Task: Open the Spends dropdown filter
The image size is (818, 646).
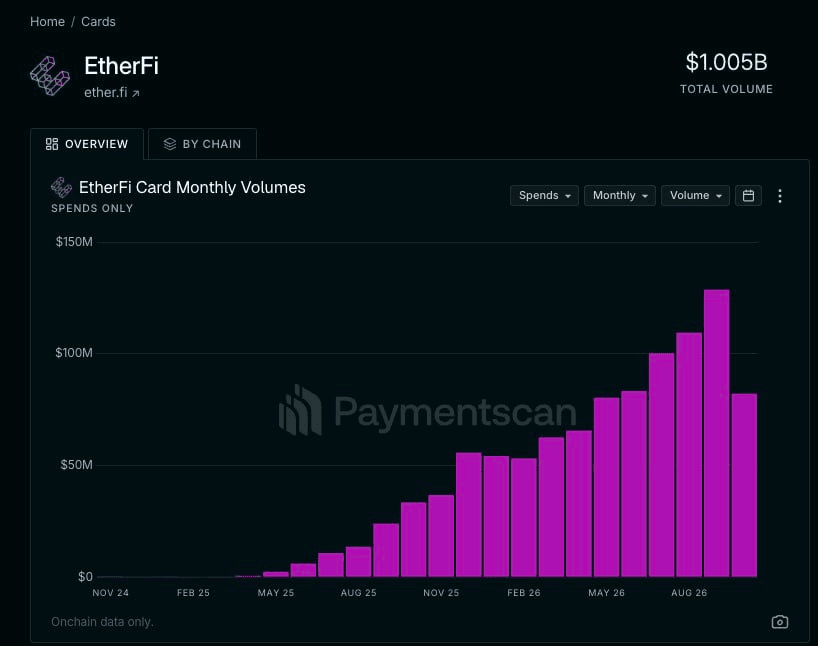Action: tap(544, 196)
